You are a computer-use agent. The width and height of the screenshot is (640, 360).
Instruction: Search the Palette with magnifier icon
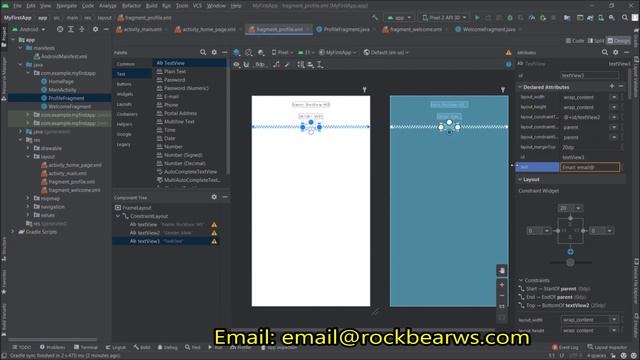pyautogui.click(x=203, y=52)
